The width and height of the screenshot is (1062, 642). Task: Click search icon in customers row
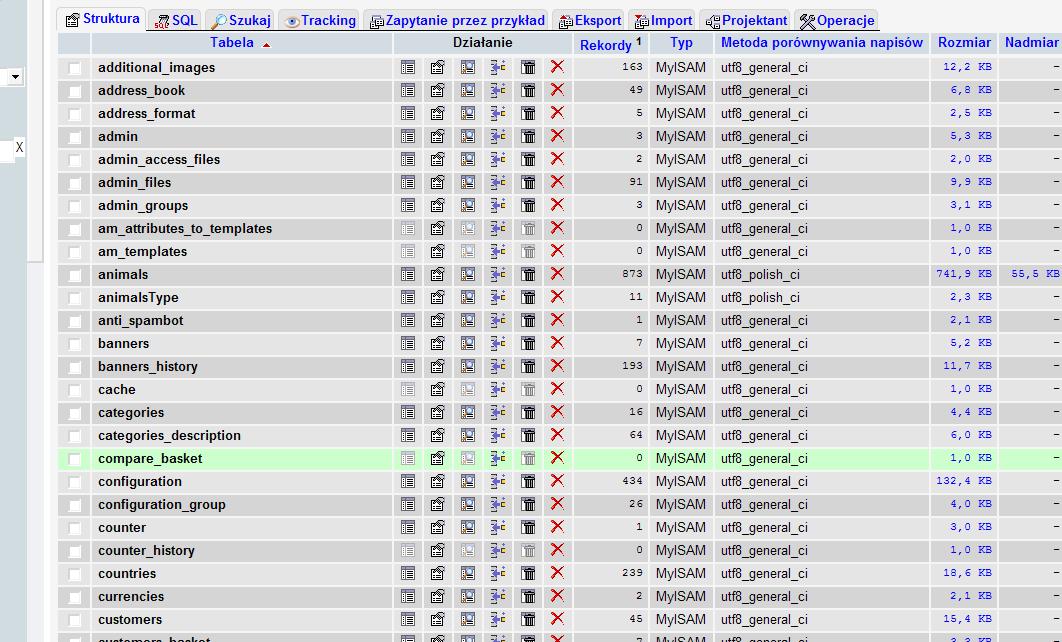[x=468, y=619]
